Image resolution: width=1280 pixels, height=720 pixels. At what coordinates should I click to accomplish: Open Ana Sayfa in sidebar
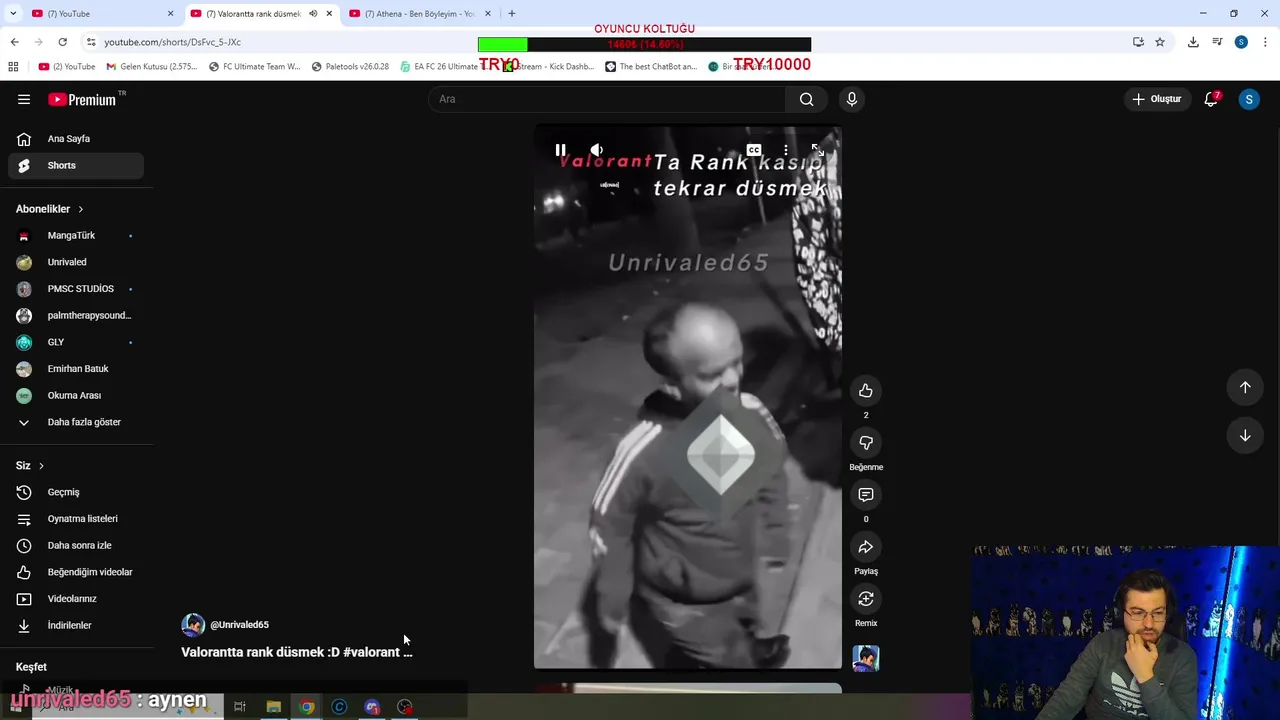(x=76, y=139)
